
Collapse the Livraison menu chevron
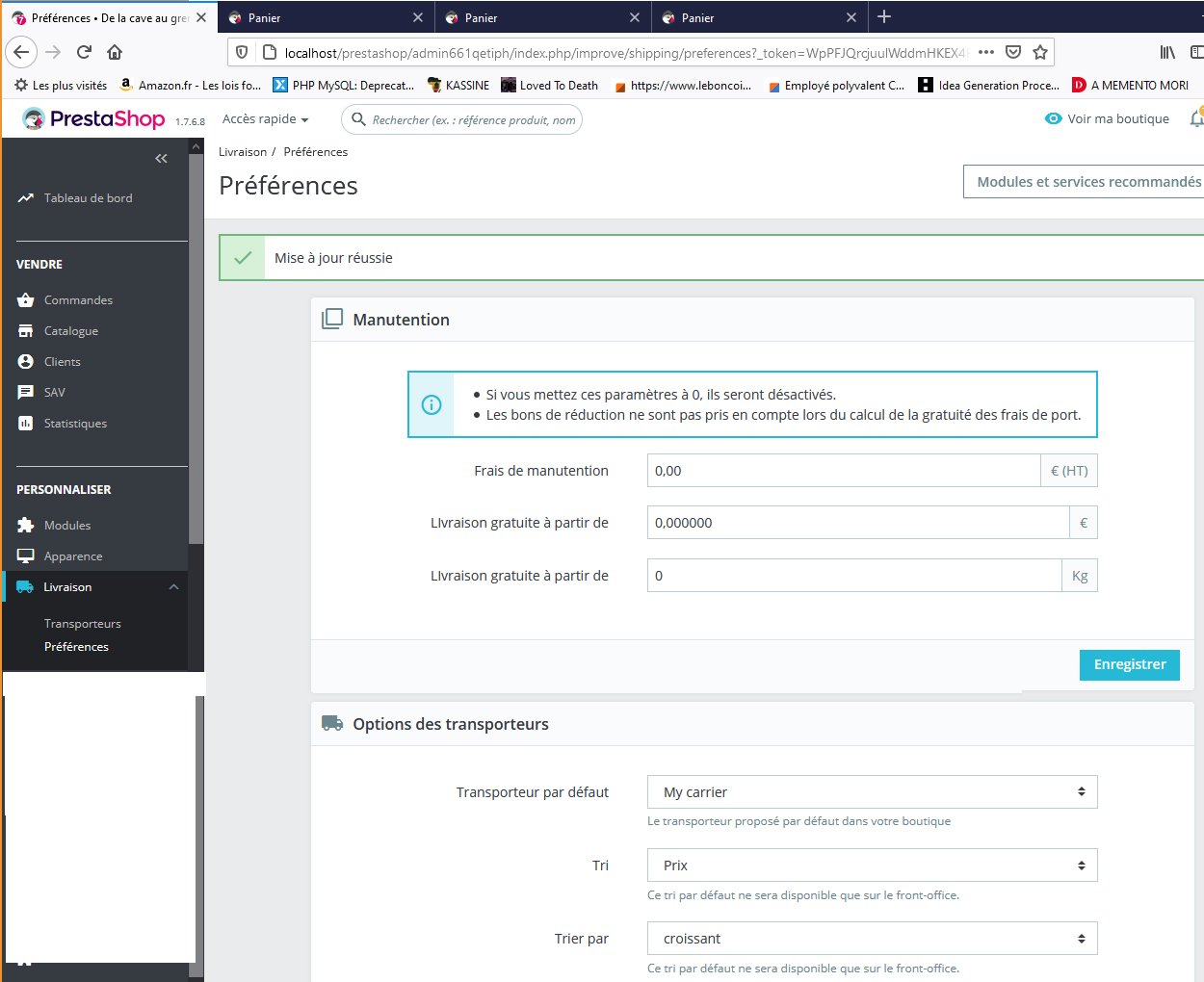[x=173, y=587]
